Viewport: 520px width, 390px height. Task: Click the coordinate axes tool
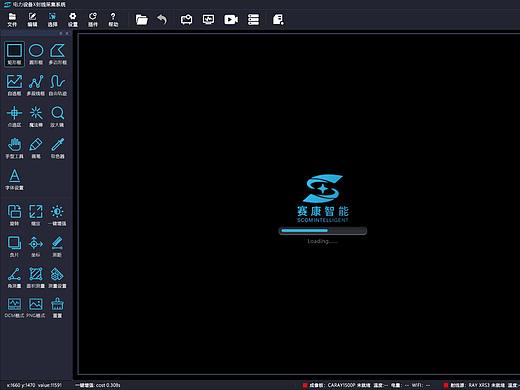pos(36,246)
